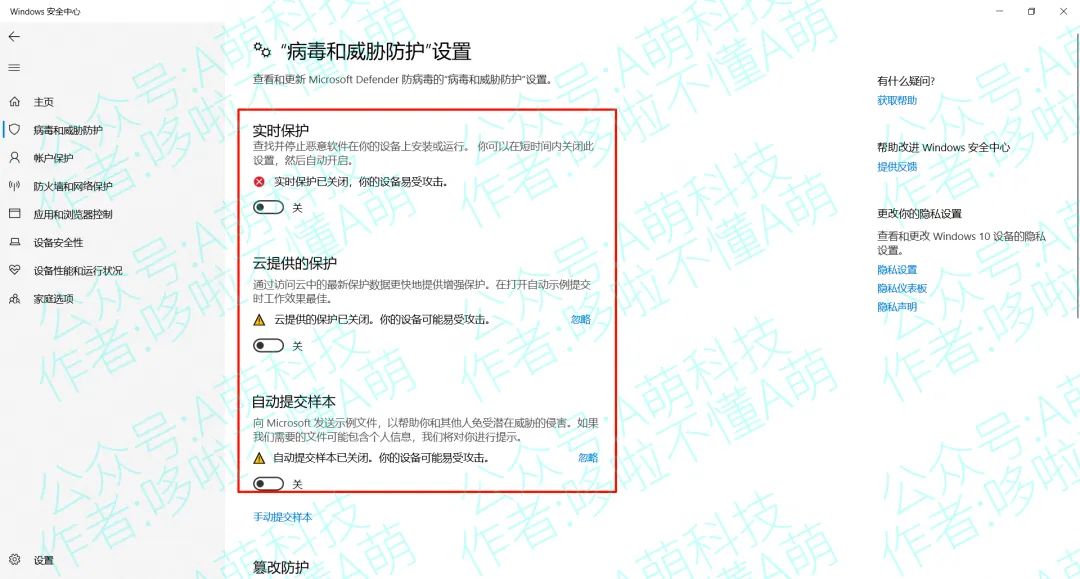
Task: Click the 更改你的隐私设置 heading
Action: tap(919, 214)
